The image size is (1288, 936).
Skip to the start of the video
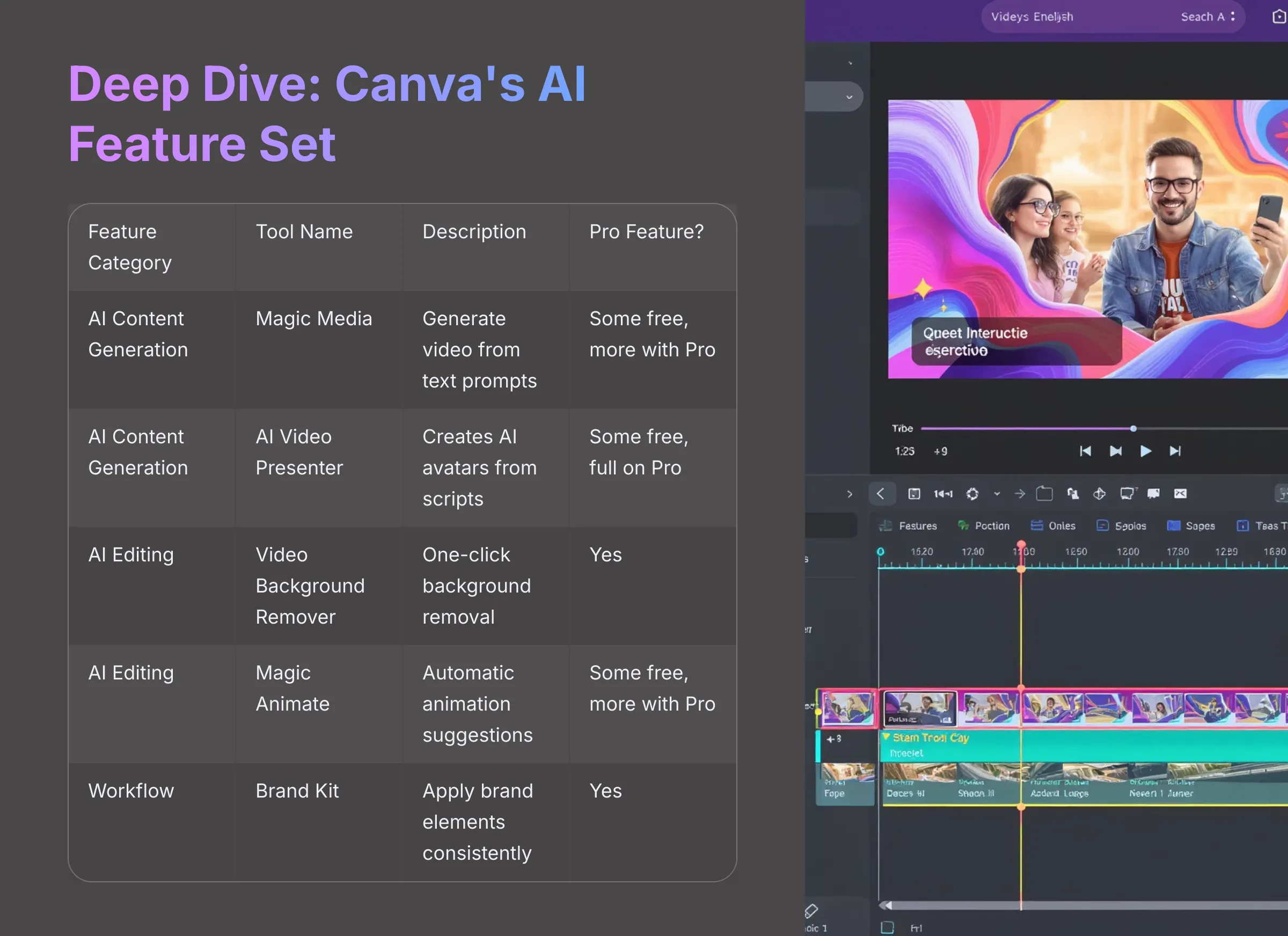point(1085,451)
